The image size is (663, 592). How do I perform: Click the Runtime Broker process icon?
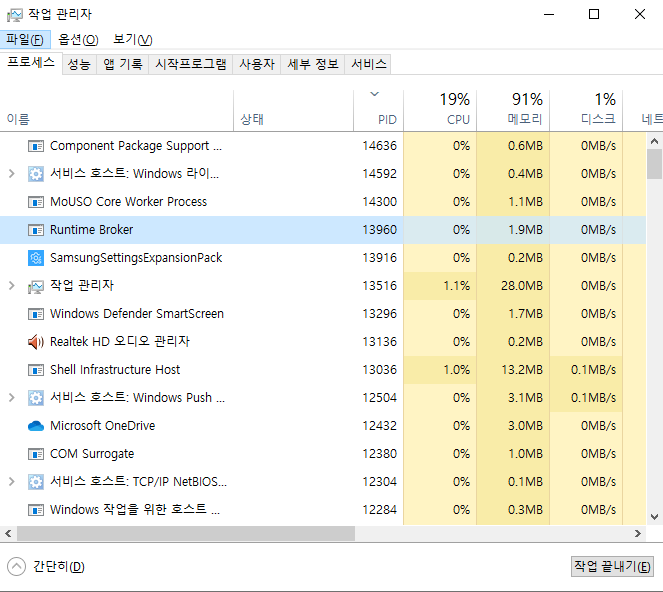pyautogui.click(x=36, y=230)
